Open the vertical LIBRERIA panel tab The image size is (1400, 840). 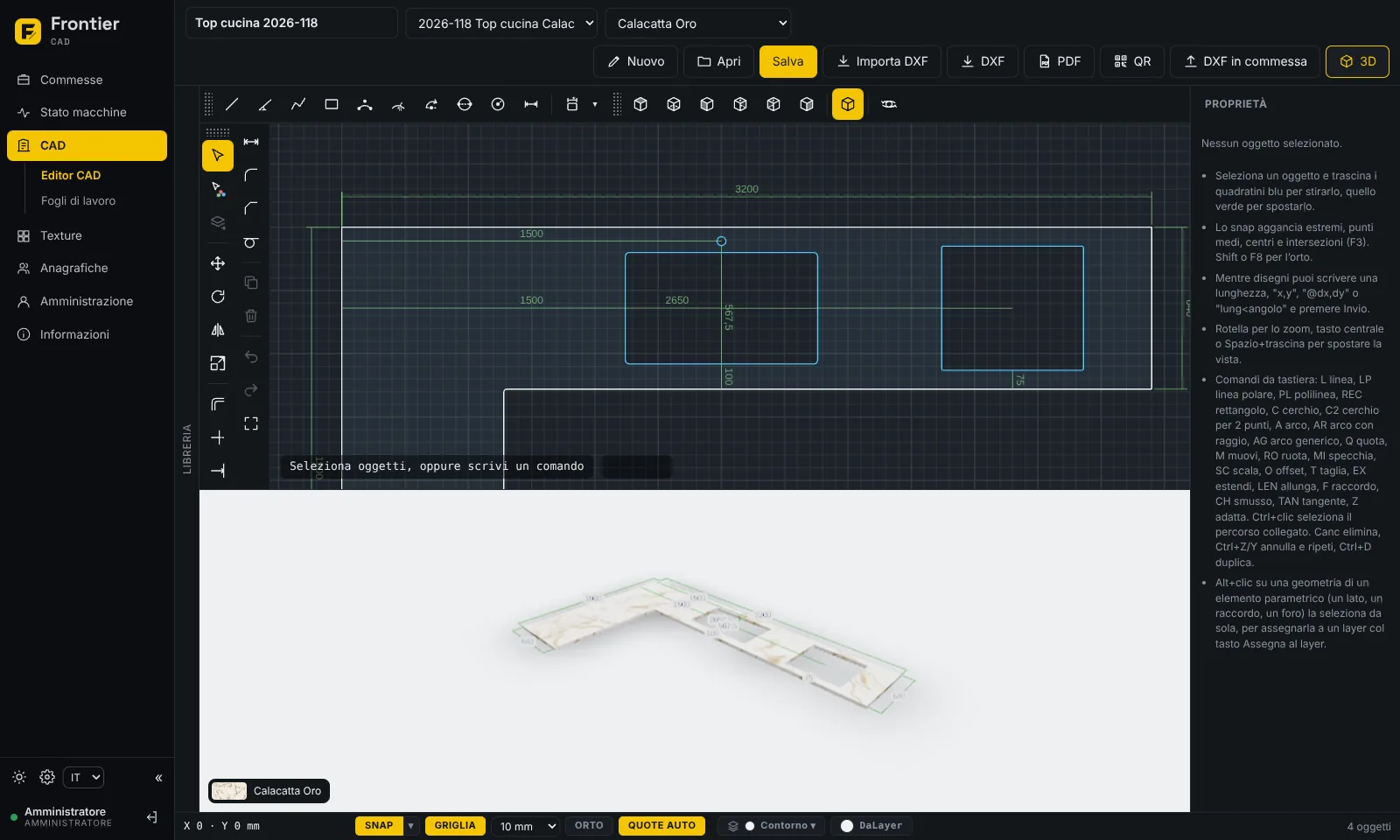(x=187, y=449)
